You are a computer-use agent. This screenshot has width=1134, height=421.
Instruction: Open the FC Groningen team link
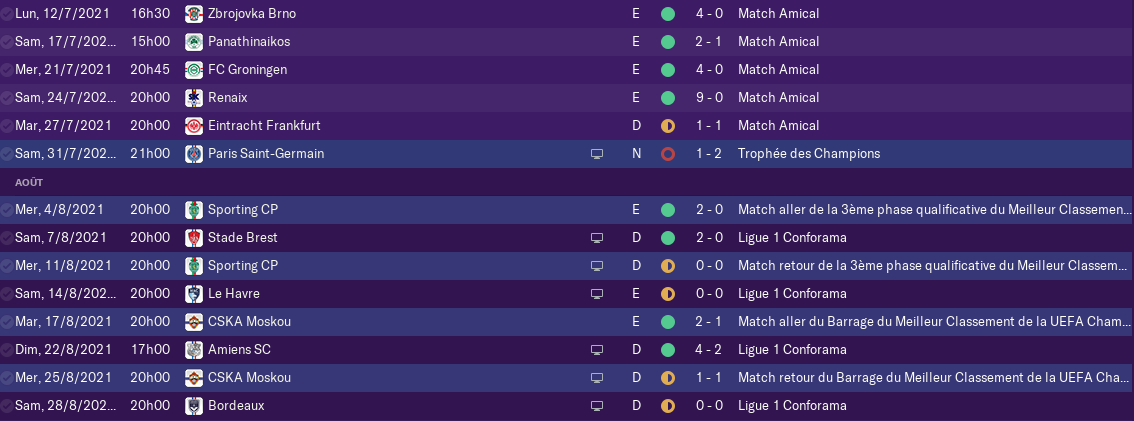(x=247, y=70)
